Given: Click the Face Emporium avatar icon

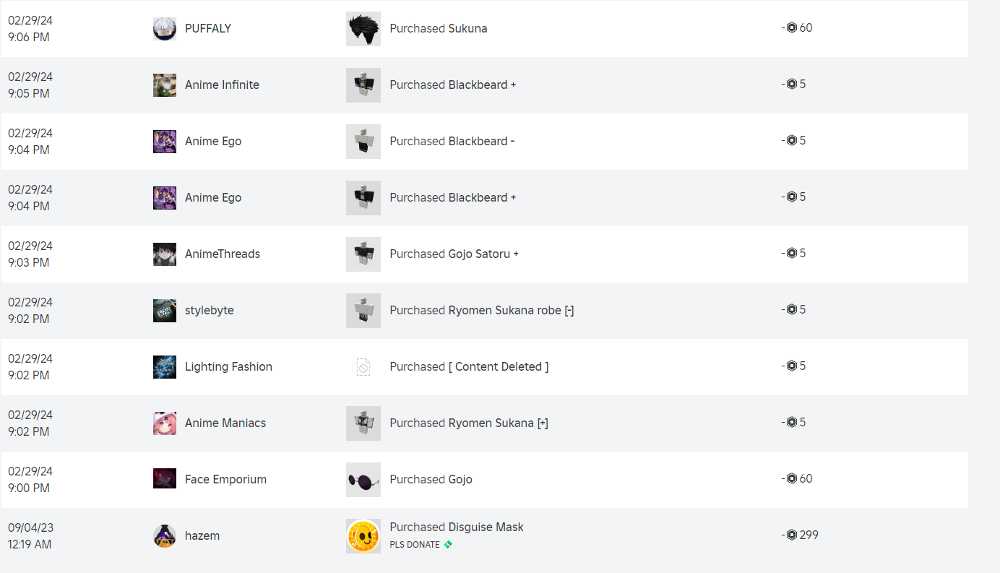Looking at the screenshot, I should tap(165, 479).
